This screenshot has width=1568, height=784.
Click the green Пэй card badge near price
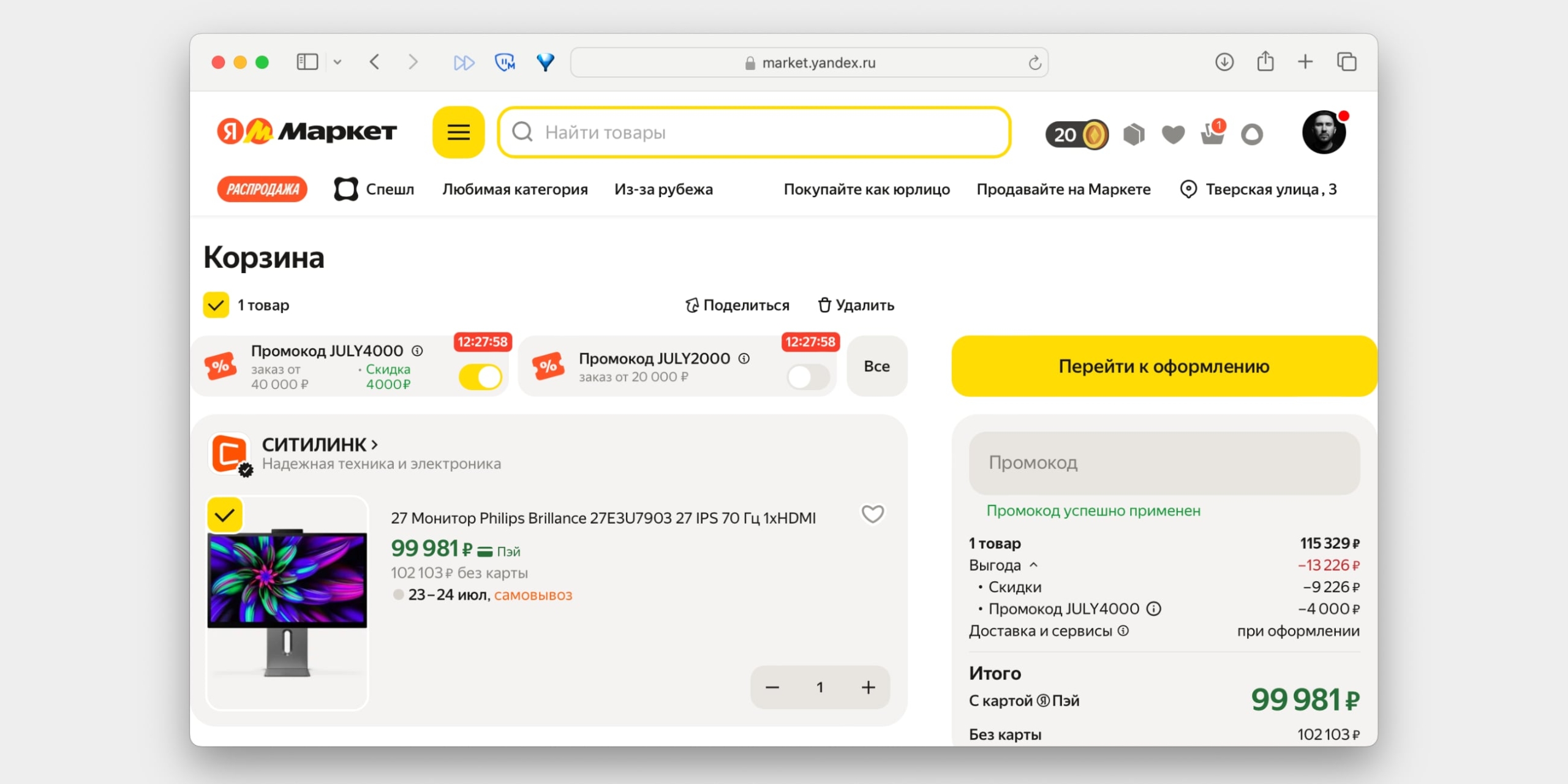pos(499,551)
